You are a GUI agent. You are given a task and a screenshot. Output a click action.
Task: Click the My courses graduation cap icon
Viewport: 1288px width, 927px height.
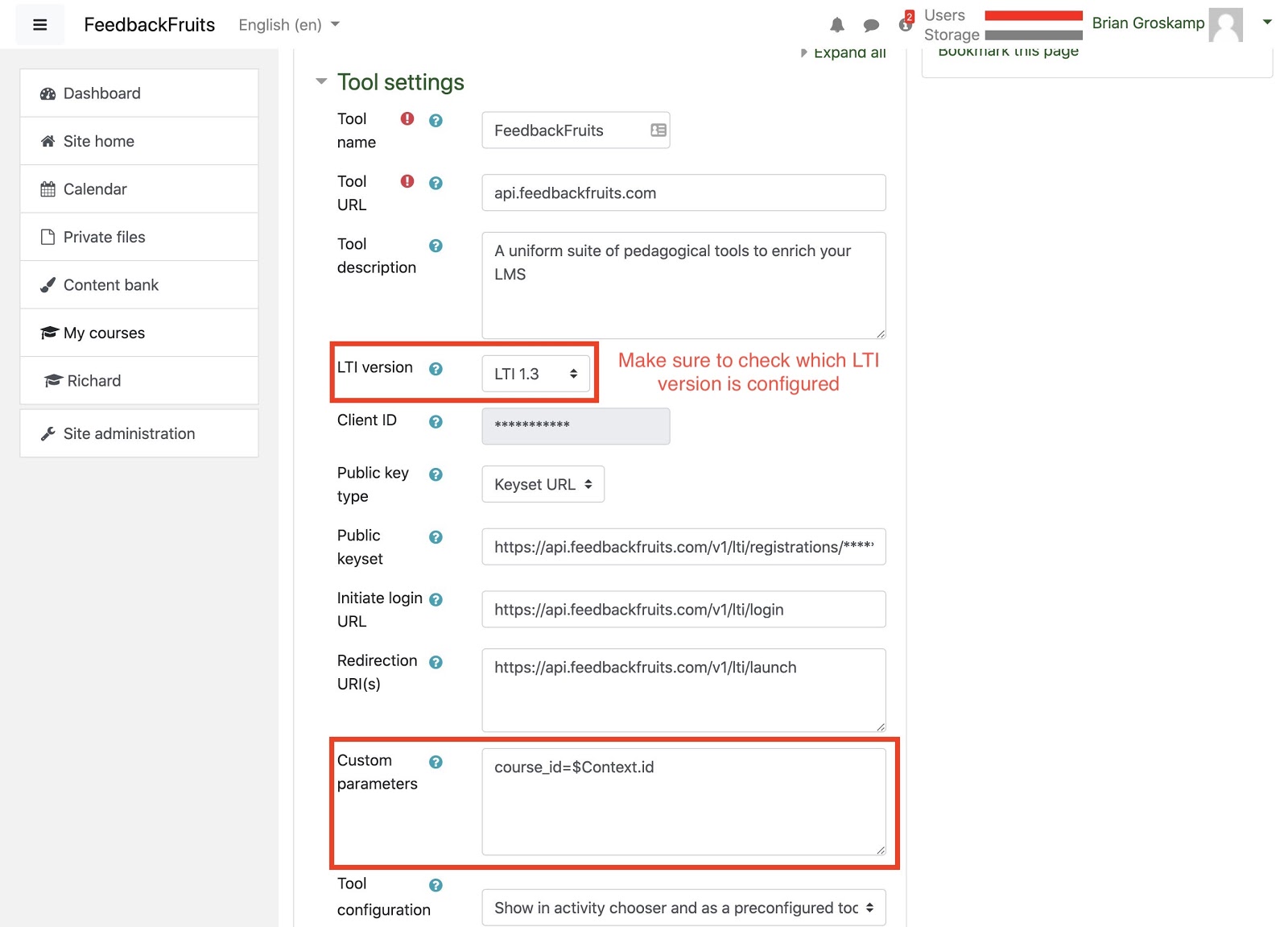(49, 333)
